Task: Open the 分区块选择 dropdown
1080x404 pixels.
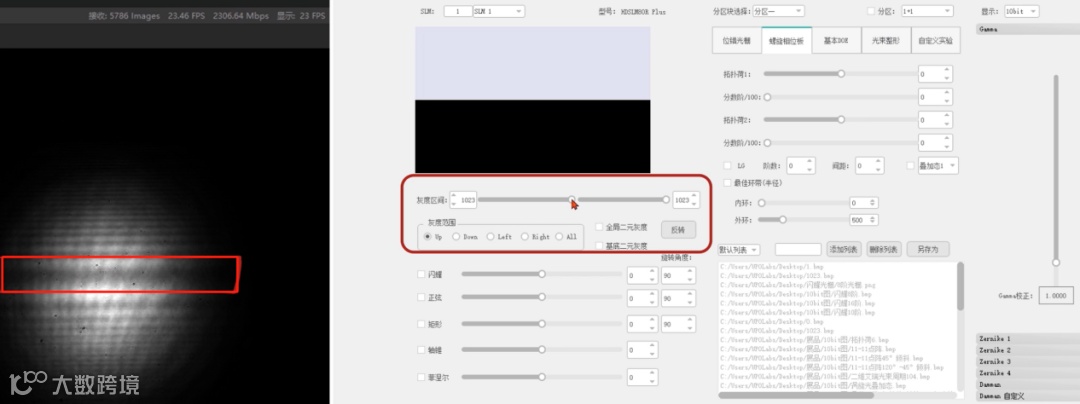Action: pos(778,11)
